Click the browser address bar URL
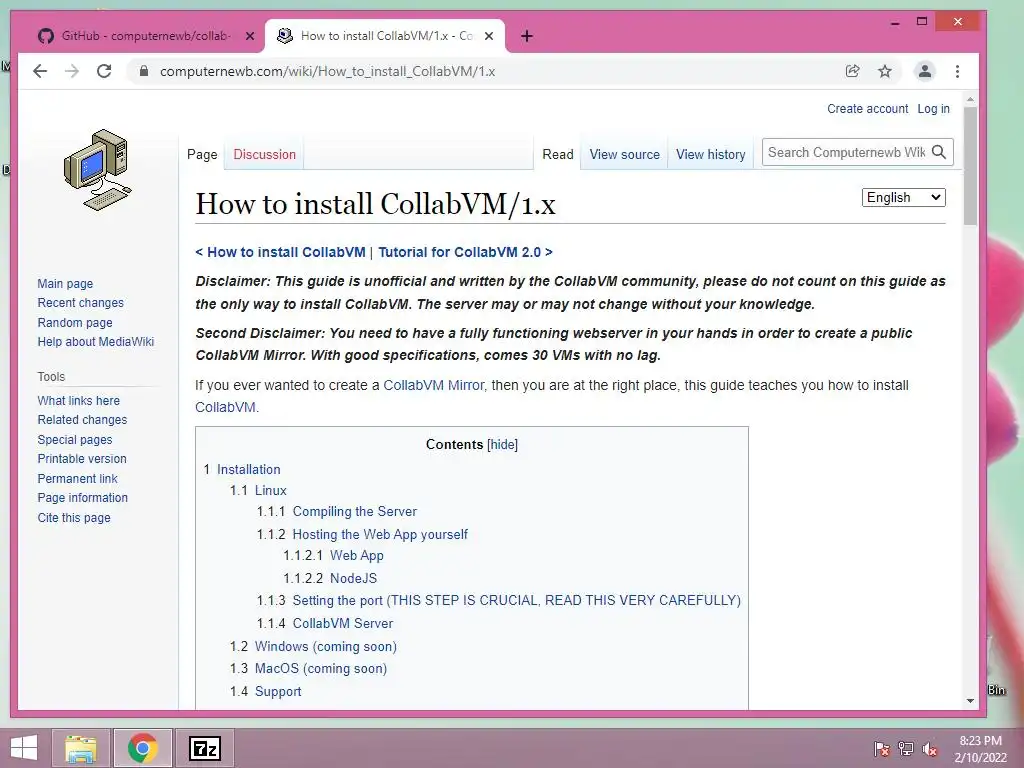The image size is (1024, 768). (x=327, y=71)
